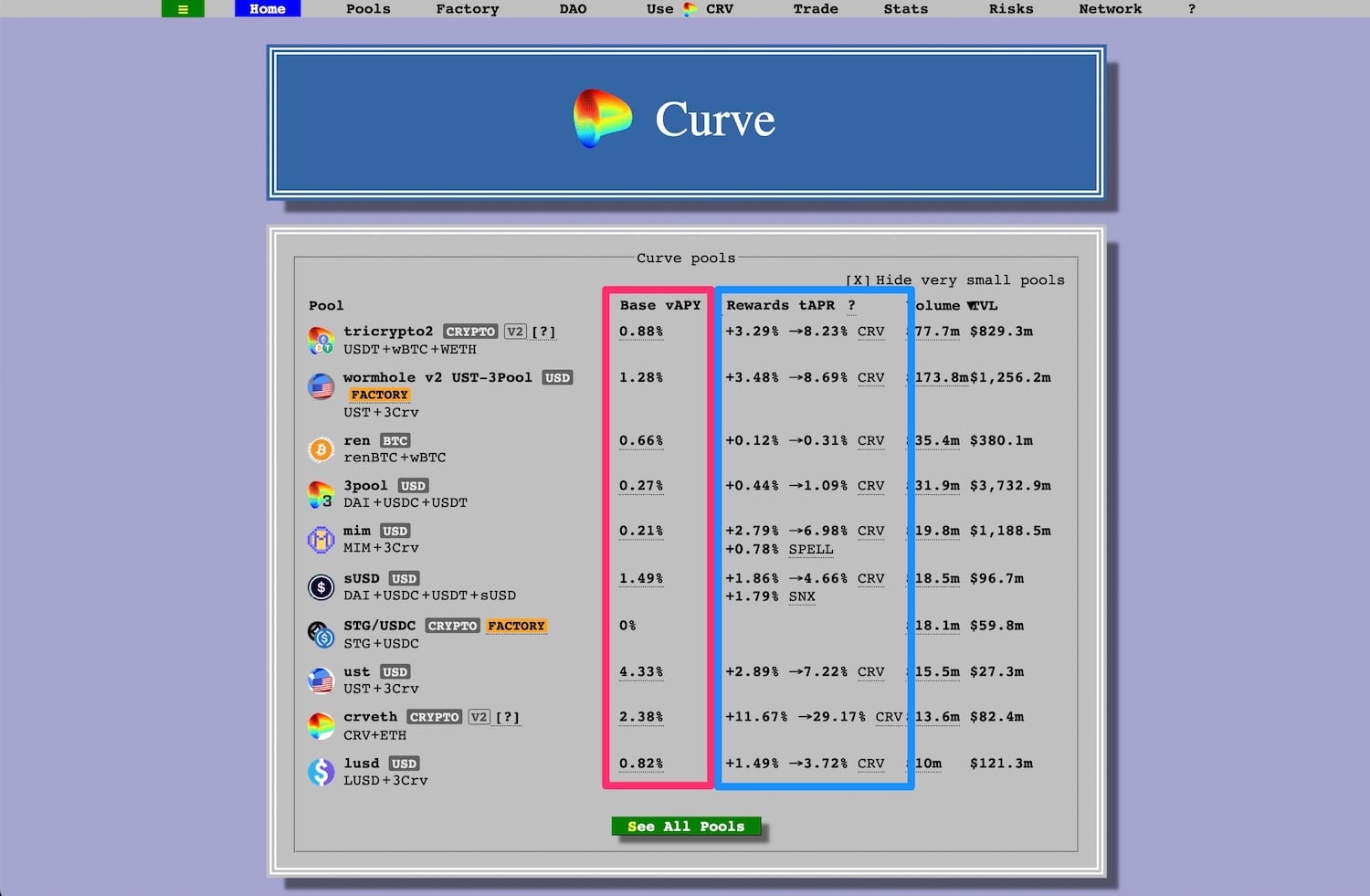The width and height of the screenshot is (1370, 896).
Task: Click the 2.38% base vAPY of crveth
Action: tap(641, 717)
